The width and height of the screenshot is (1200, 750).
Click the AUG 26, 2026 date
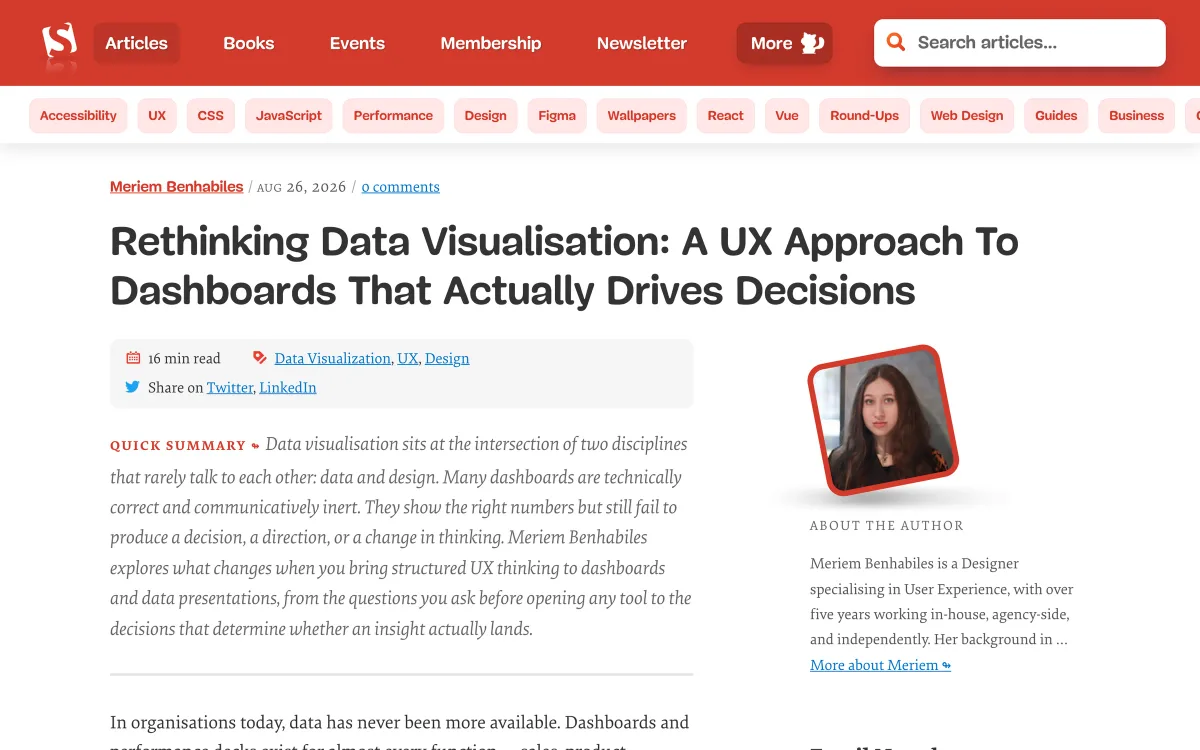(x=302, y=187)
